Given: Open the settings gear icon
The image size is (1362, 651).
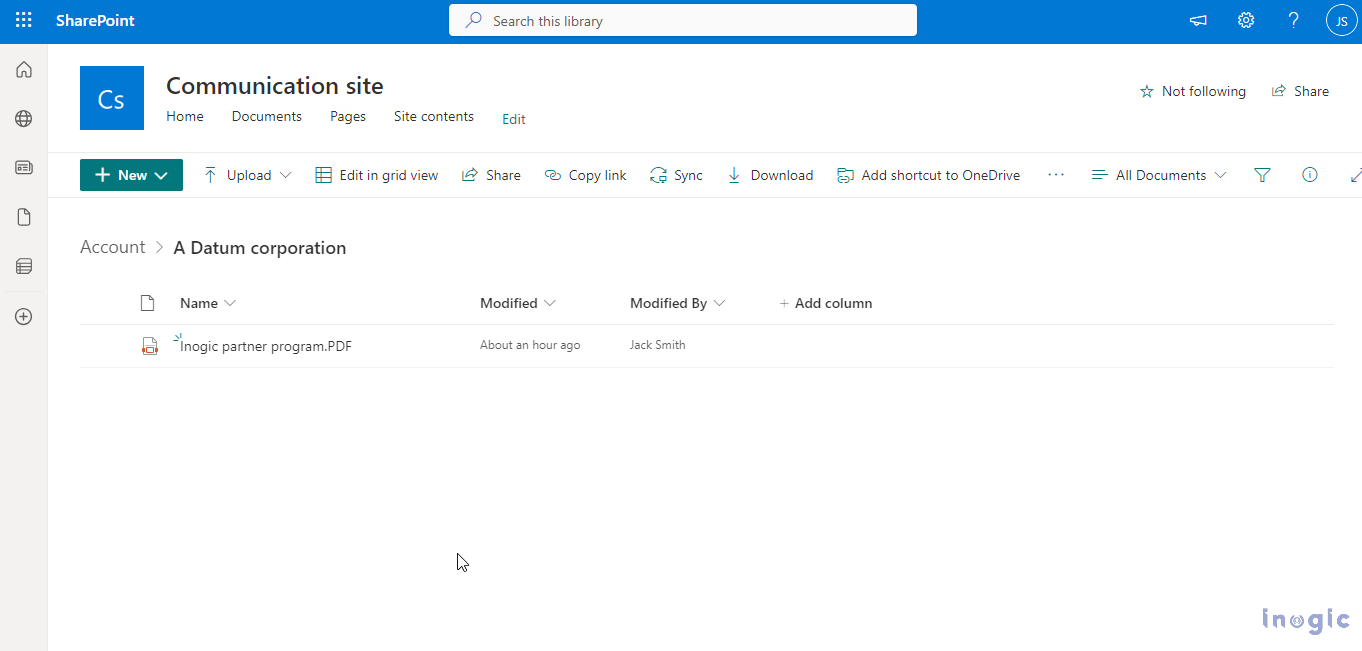Looking at the screenshot, I should tap(1246, 21).
